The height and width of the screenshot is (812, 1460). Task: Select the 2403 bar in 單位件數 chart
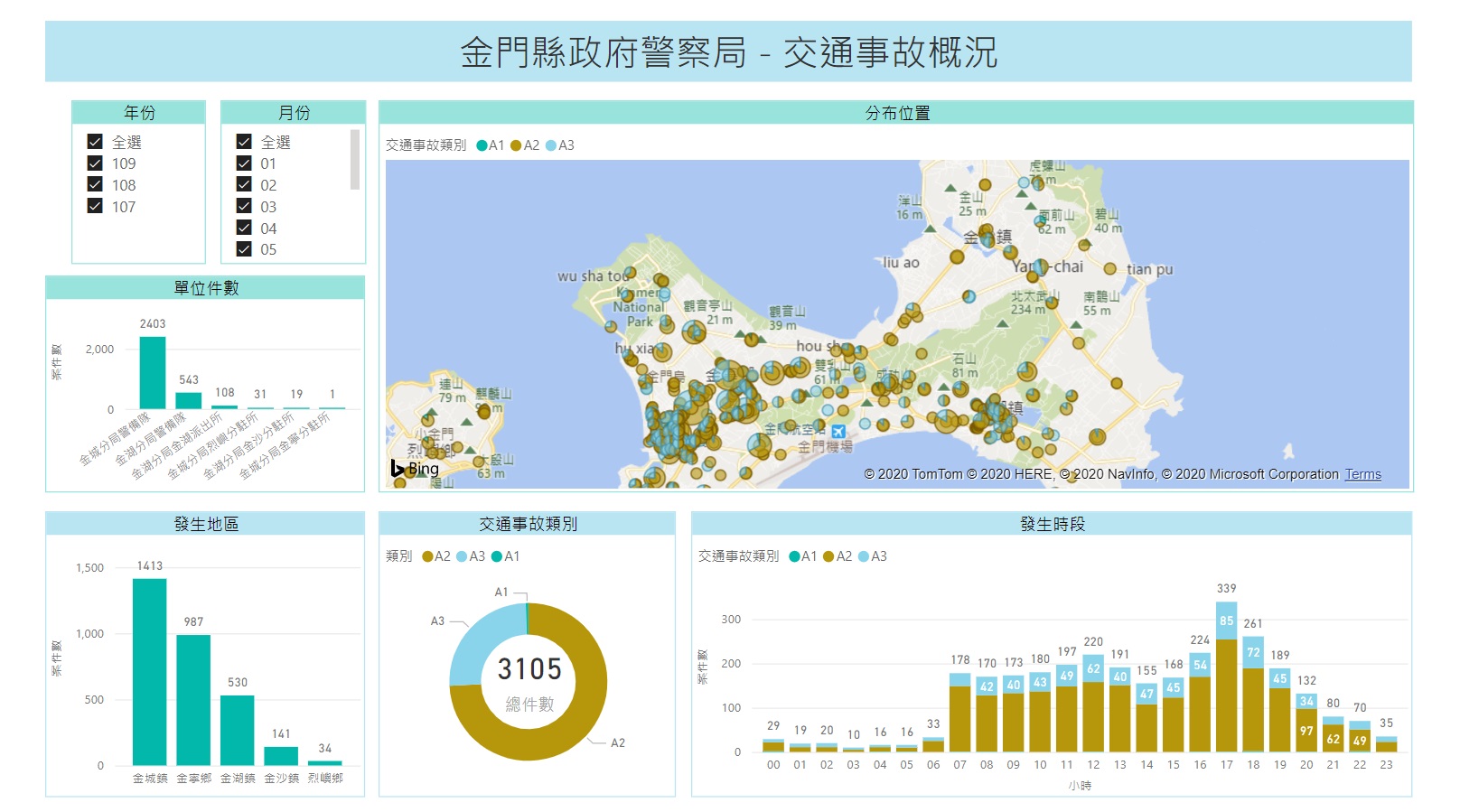[x=153, y=373]
